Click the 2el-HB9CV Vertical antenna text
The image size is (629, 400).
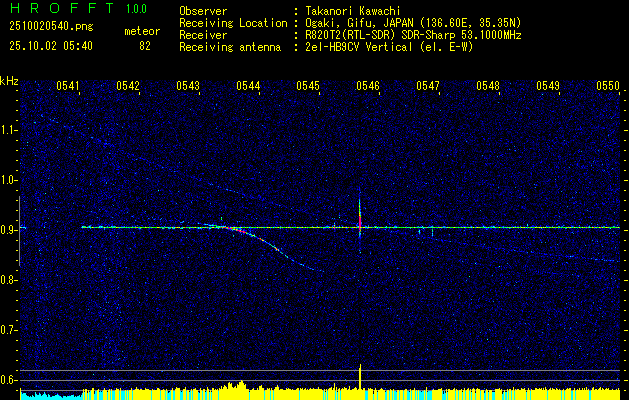coord(389,47)
